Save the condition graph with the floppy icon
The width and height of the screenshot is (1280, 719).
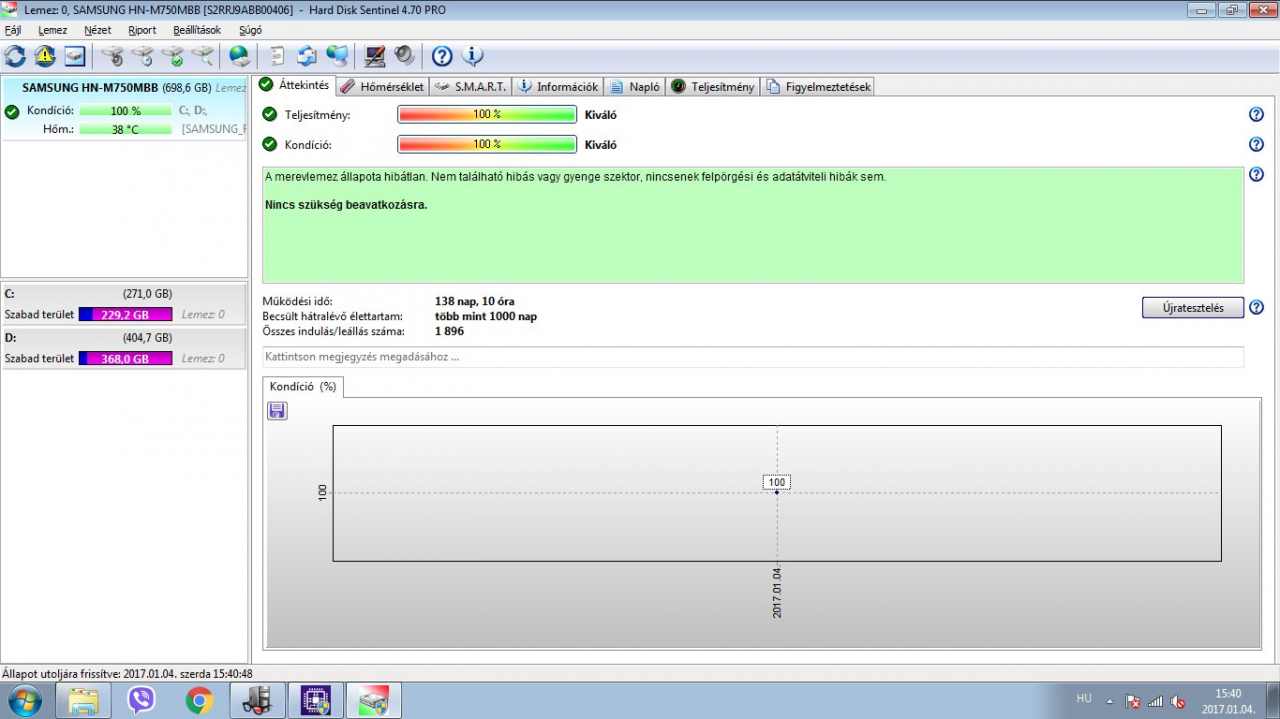click(277, 410)
